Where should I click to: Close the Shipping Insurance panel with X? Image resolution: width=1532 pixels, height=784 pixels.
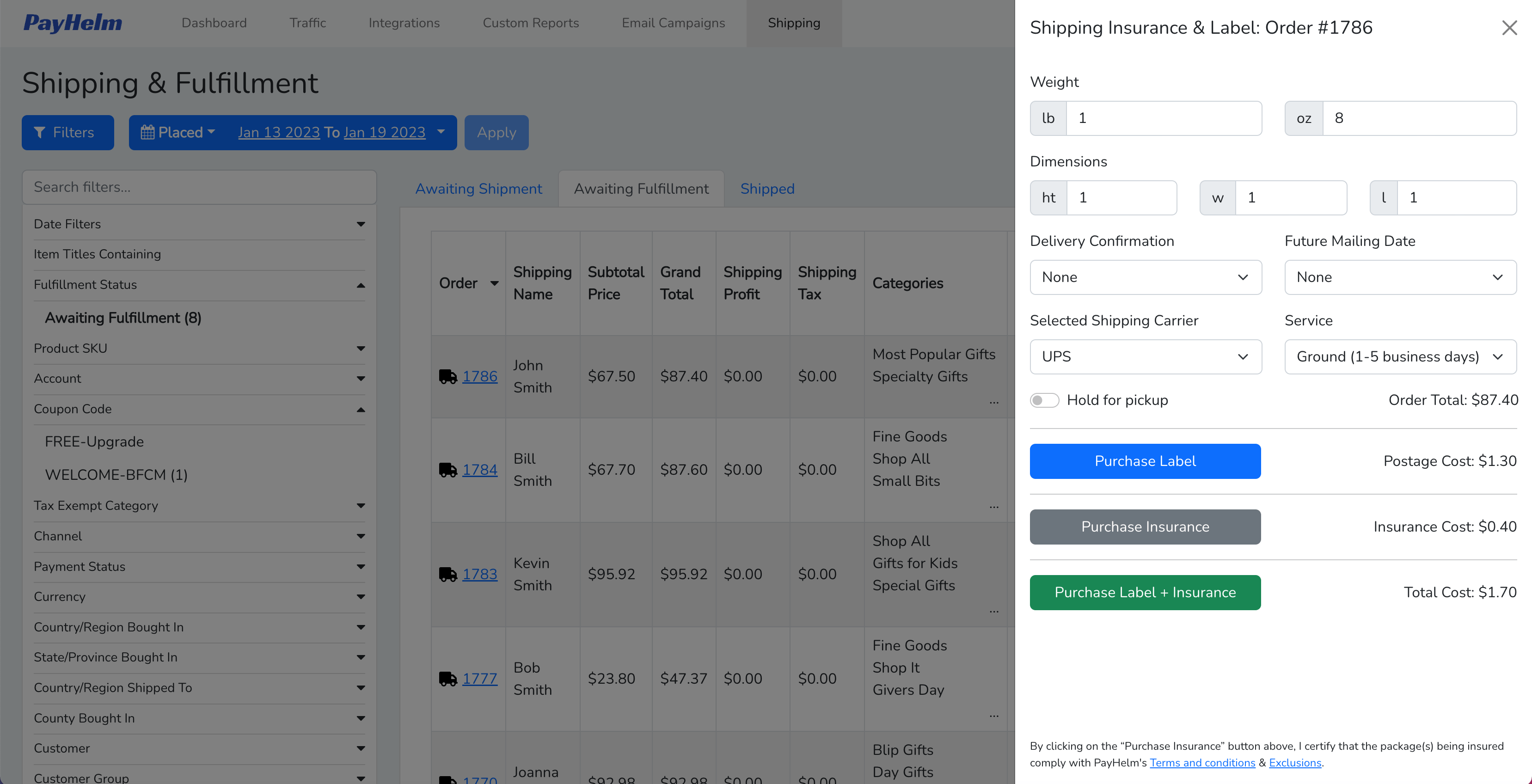1509,28
